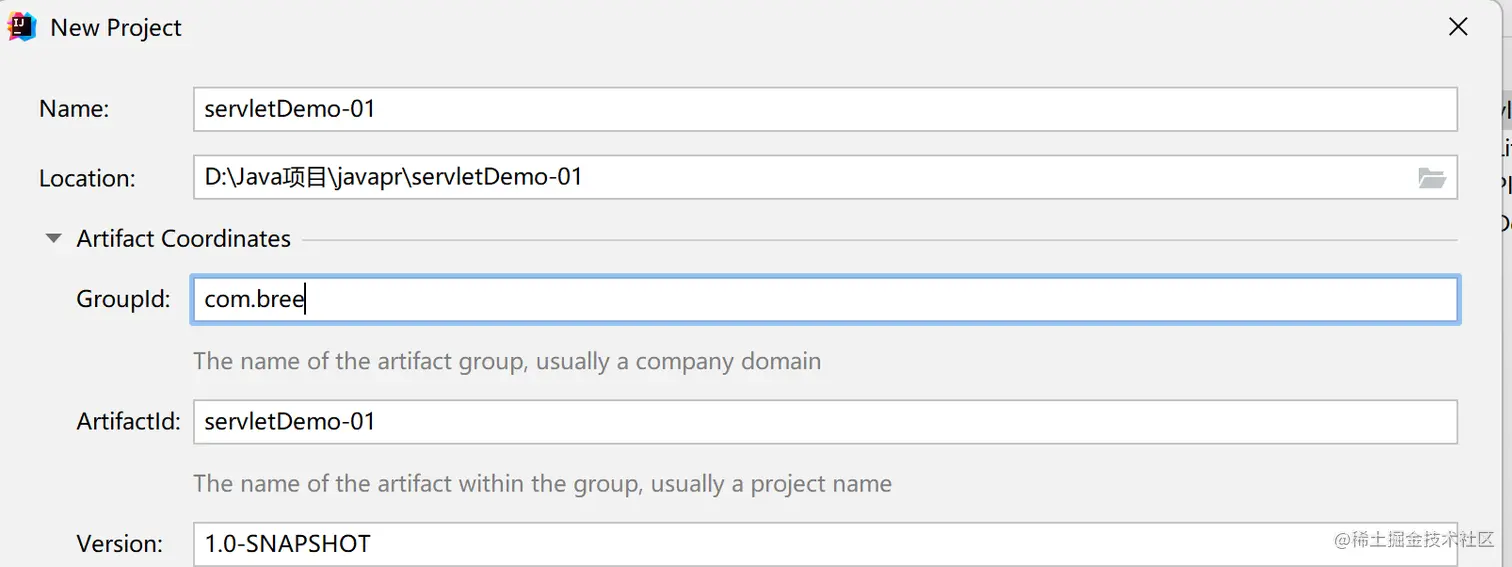The height and width of the screenshot is (567, 1512).
Task: Click the Version label
Action: point(119,544)
